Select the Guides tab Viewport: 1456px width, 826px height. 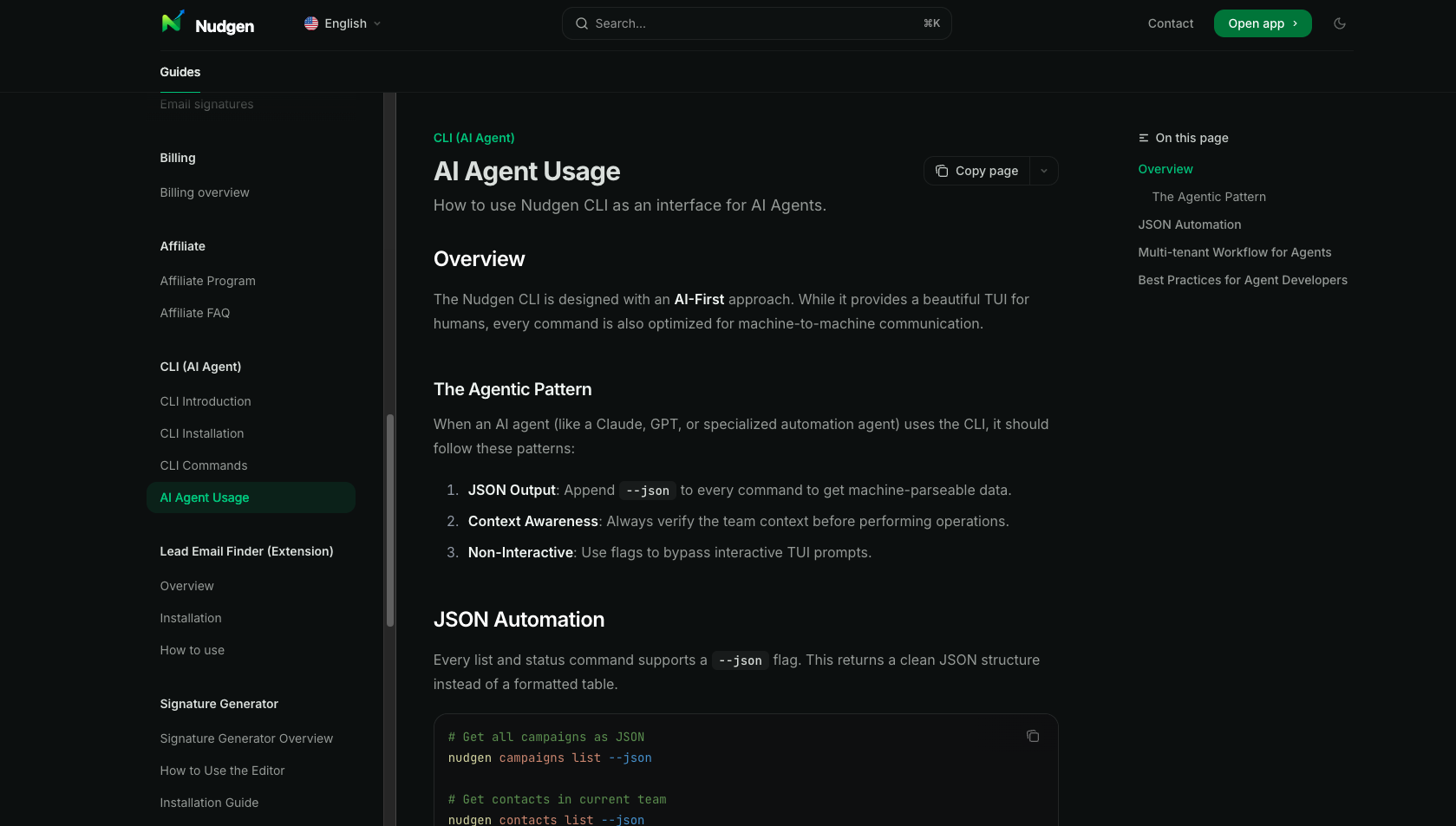(x=180, y=72)
